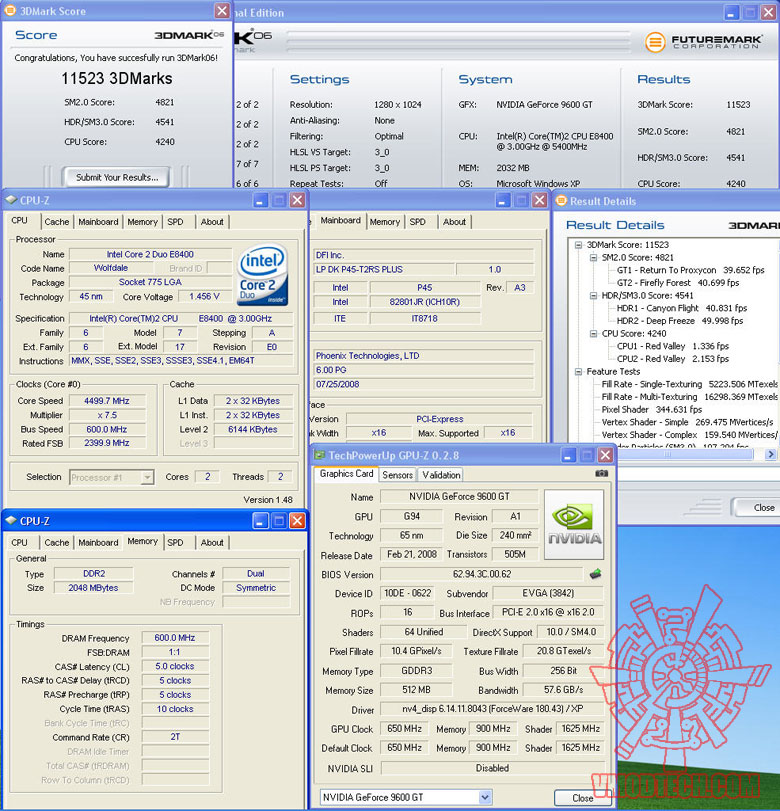Open the Processor #1 selection dropdown

tap(147, 477)
